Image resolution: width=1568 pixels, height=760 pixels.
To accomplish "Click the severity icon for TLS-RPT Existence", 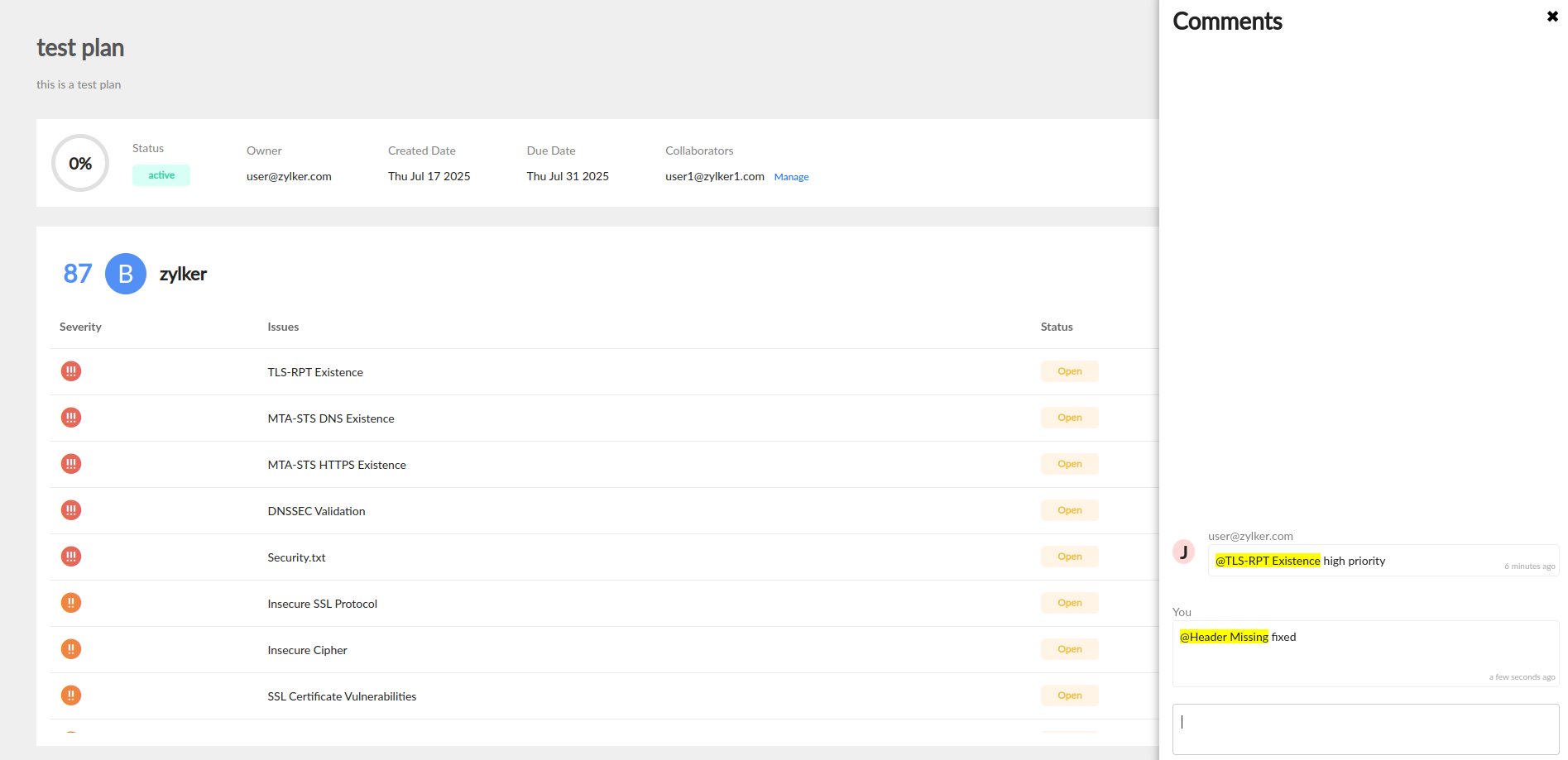I will point(71,371).
